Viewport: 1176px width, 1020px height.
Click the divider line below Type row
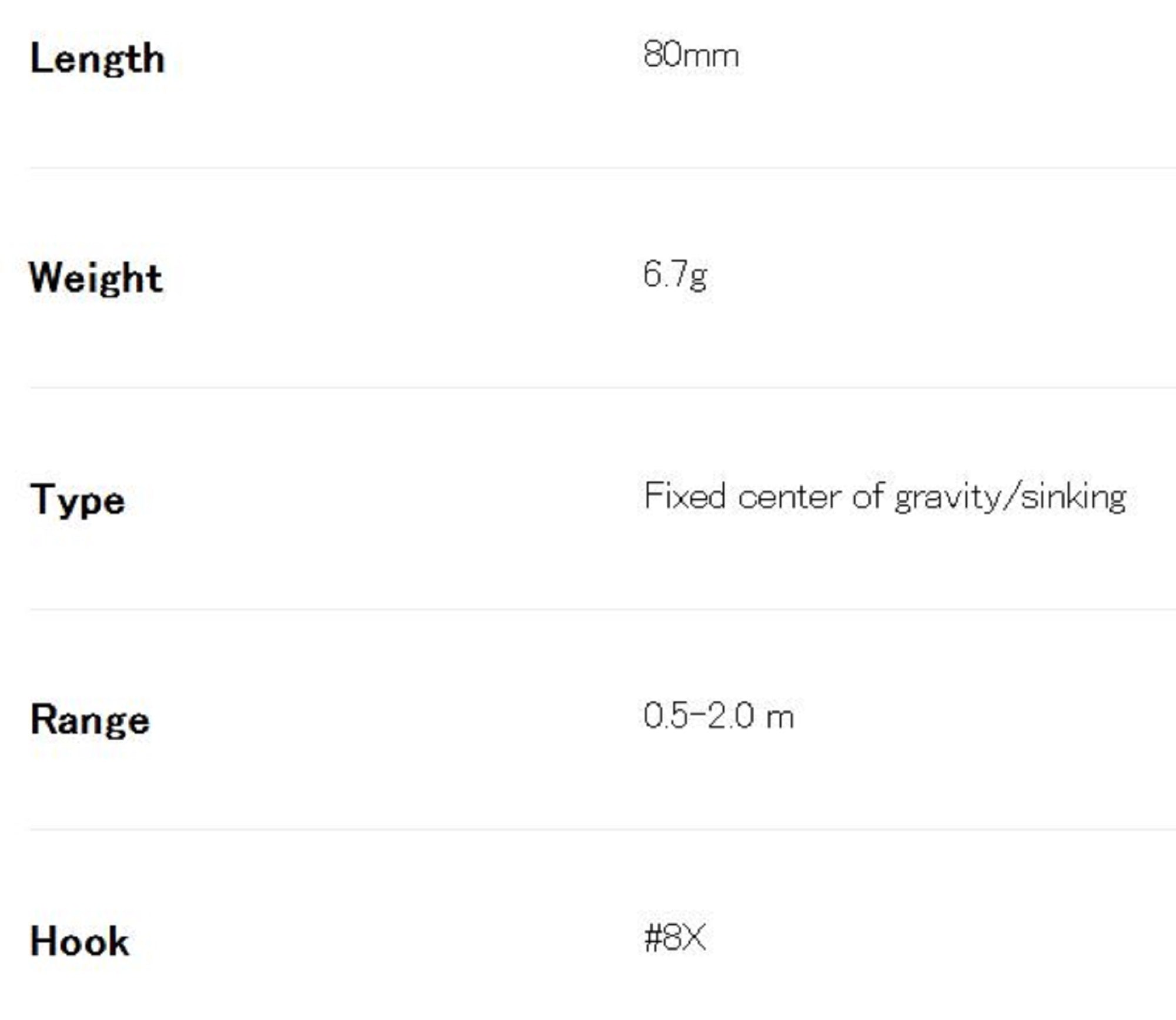click(588, 610)
